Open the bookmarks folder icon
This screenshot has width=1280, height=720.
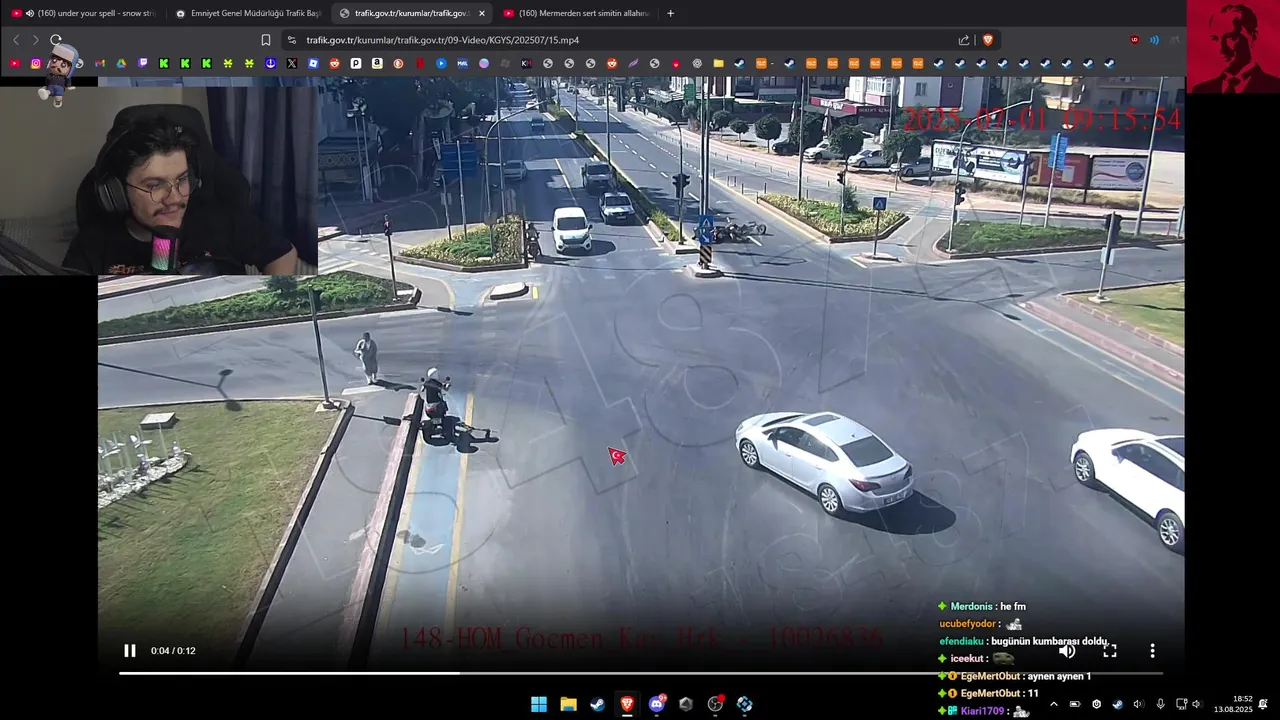(718, 63)
